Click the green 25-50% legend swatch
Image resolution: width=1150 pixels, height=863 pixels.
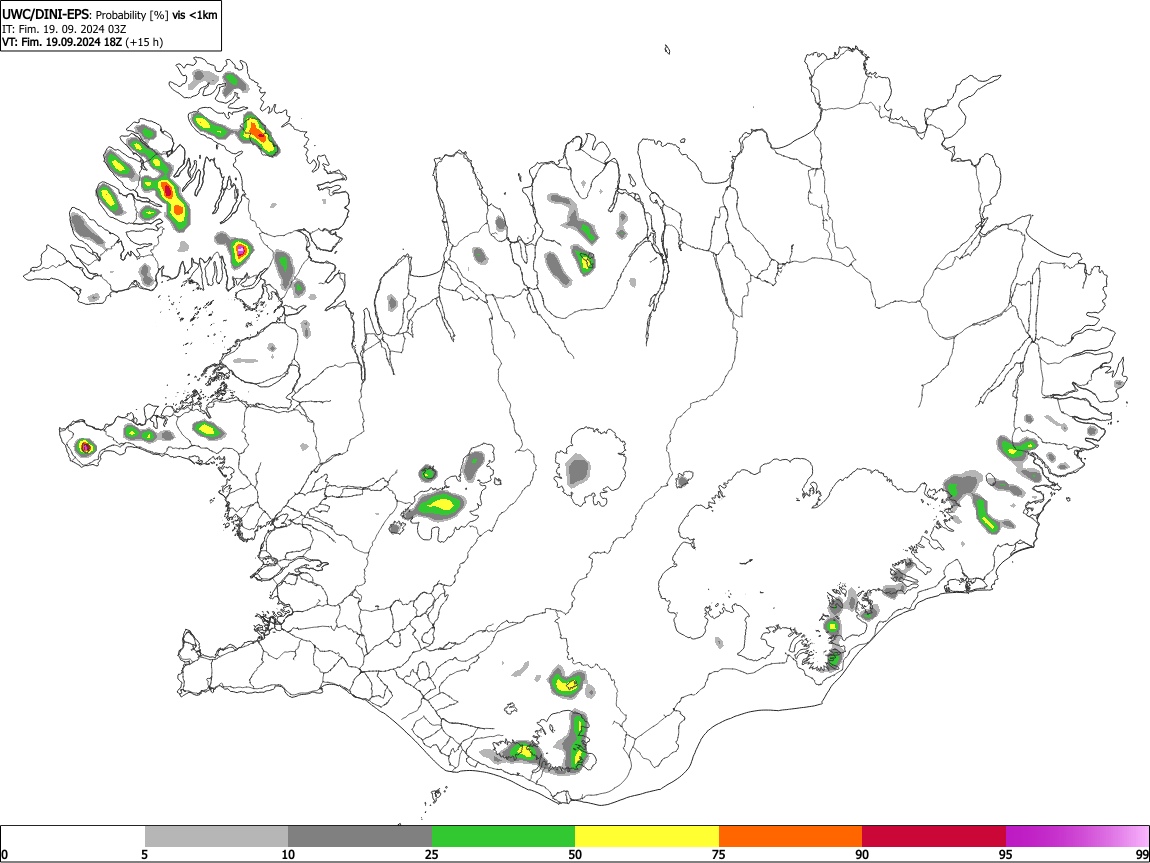503,836
